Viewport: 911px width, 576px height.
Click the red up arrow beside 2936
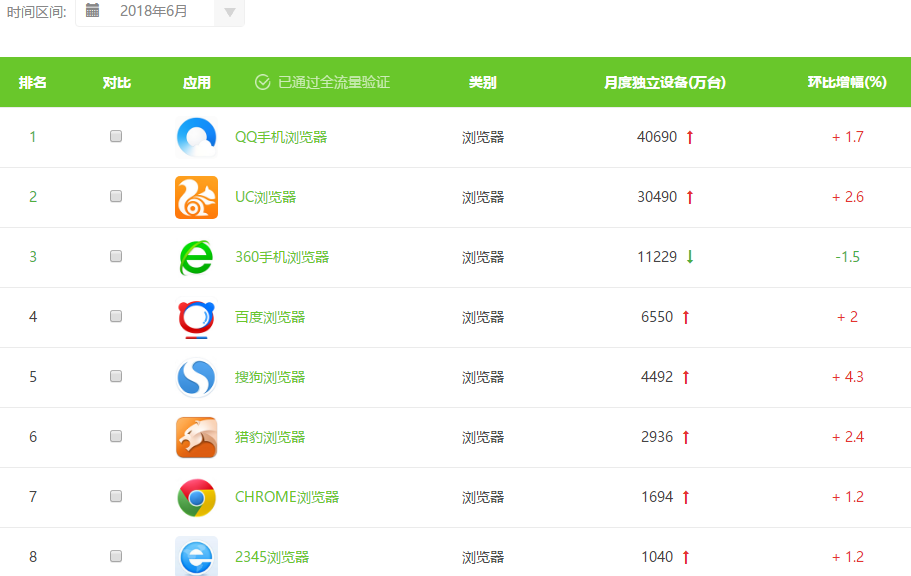tap(686, 437)
